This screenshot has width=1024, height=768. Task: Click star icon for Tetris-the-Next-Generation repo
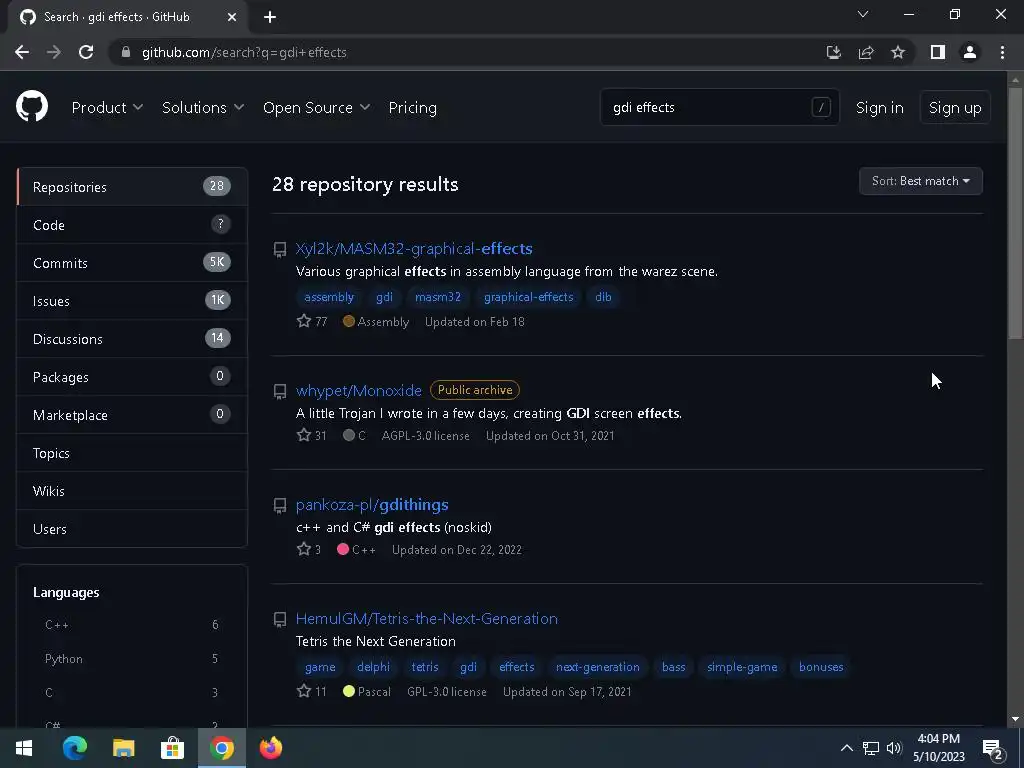(x=304, y=691)
